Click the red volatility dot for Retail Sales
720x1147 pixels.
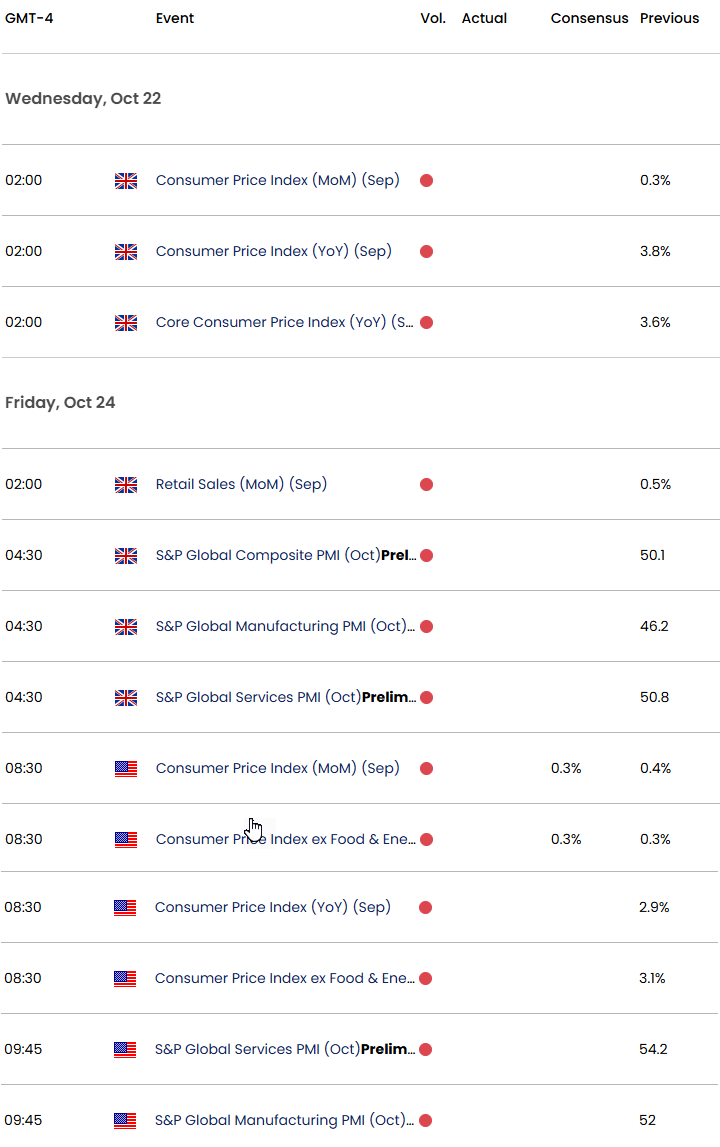pyautogui.click(x=426, y=484)
